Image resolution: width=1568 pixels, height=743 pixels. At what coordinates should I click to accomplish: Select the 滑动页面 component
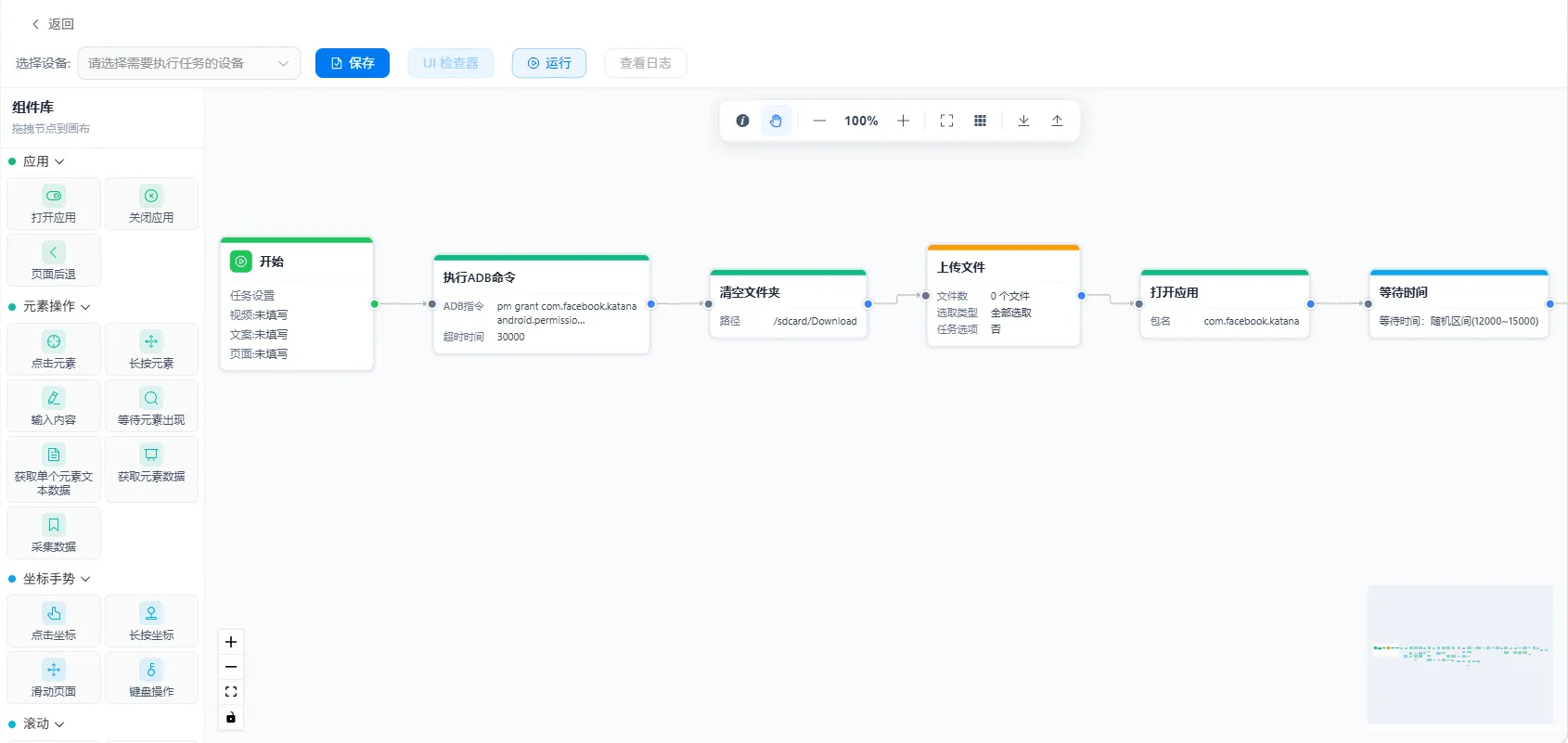(54, 678)
